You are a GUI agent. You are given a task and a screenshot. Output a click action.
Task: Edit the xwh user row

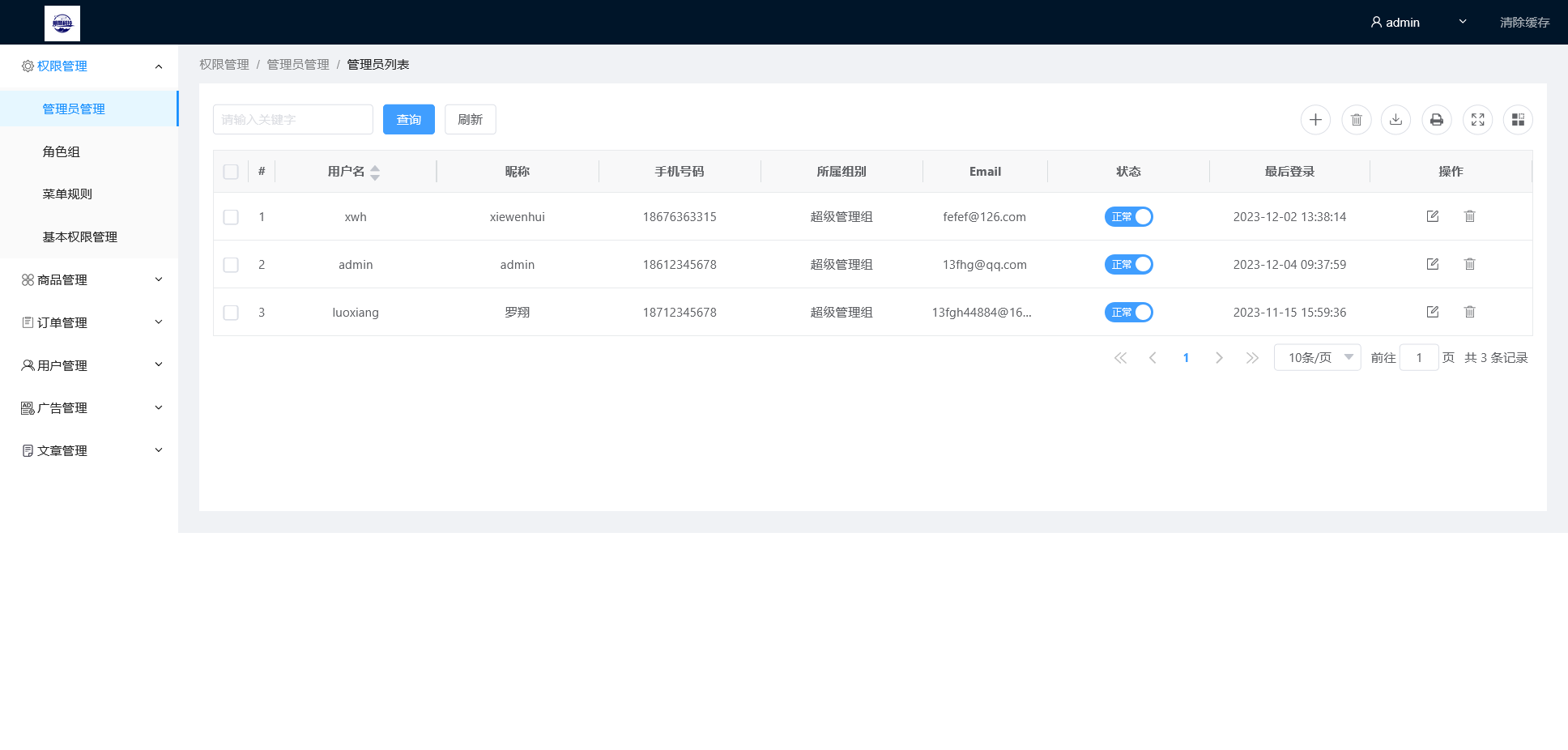(1432, 216)
